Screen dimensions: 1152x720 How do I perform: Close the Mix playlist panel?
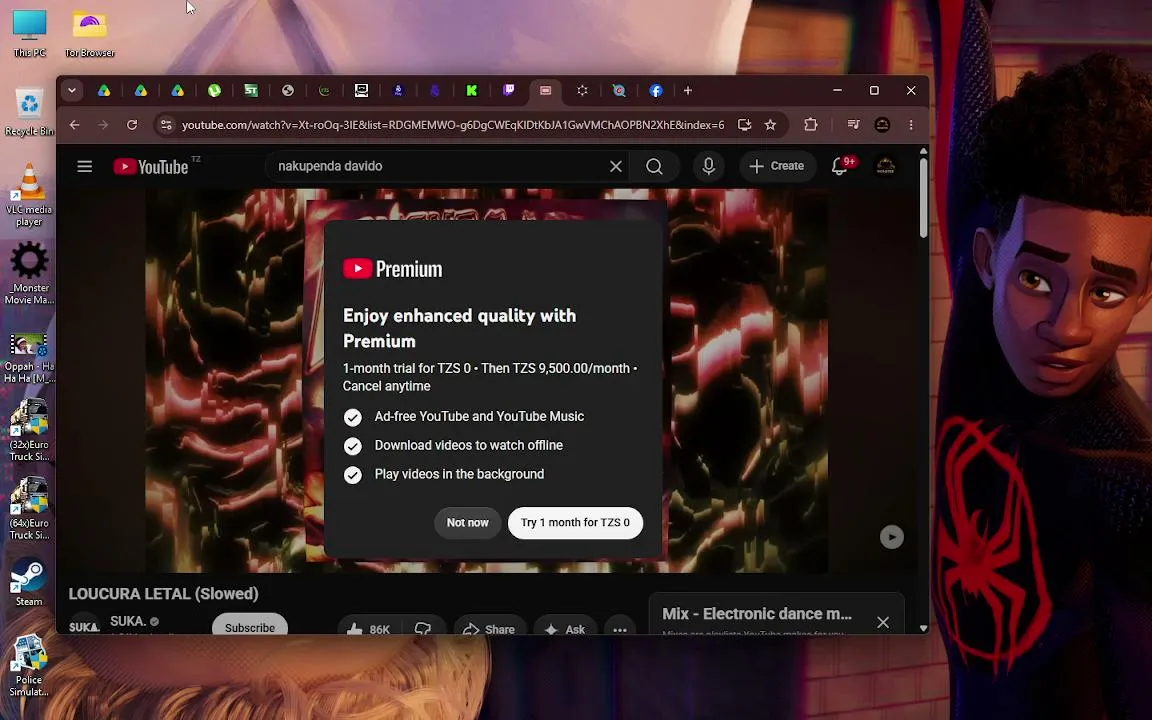coord(883,622)
